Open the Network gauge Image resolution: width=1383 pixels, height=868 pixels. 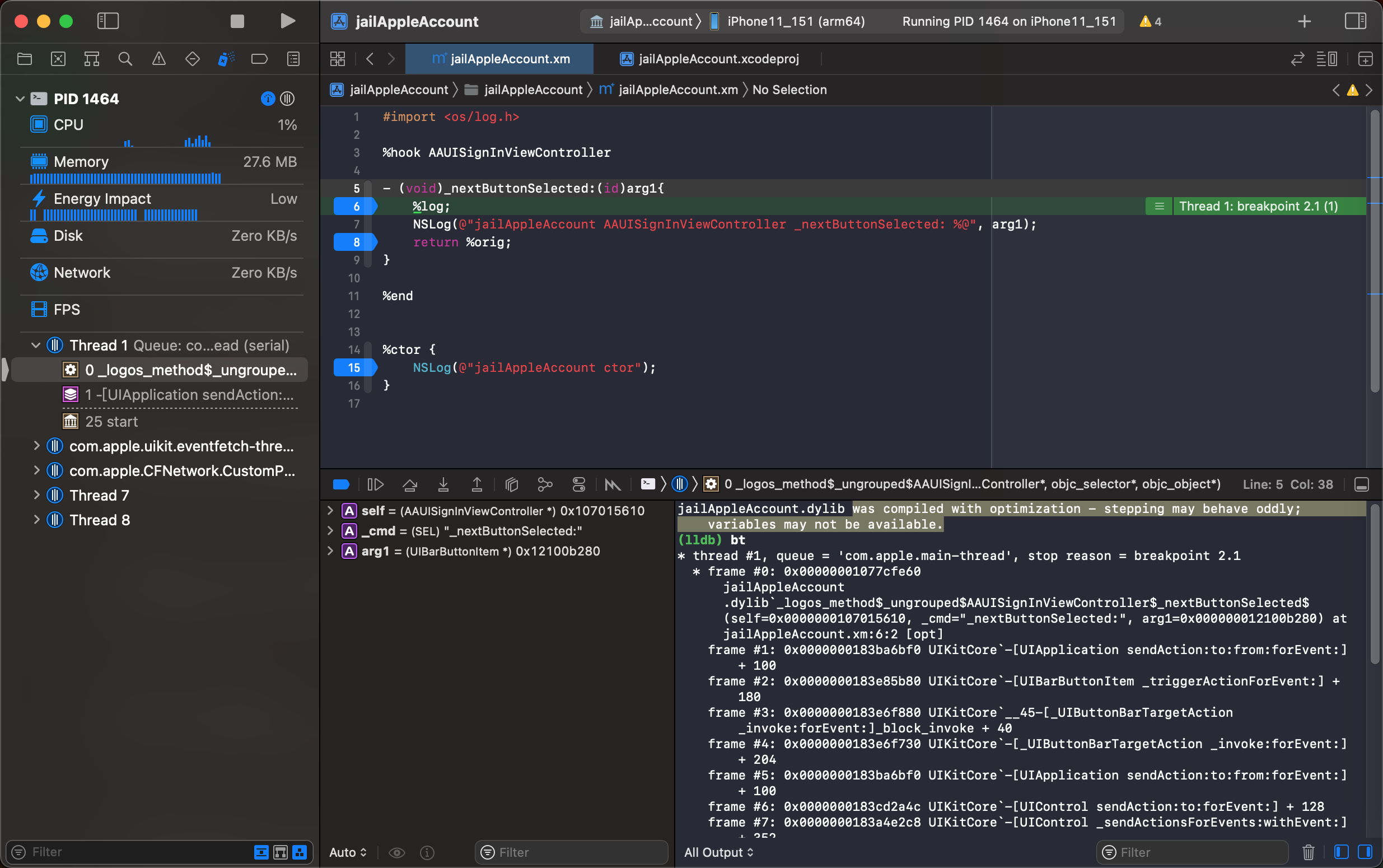(x=163, y=273)
